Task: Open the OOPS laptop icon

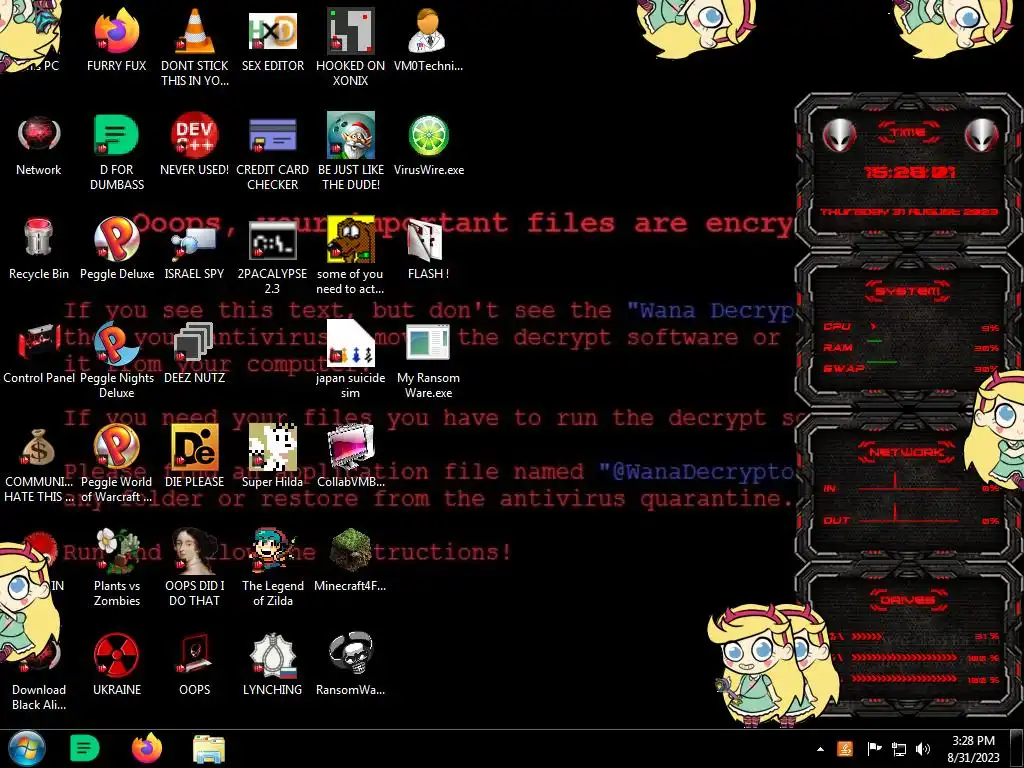Action: click(194, 654)
